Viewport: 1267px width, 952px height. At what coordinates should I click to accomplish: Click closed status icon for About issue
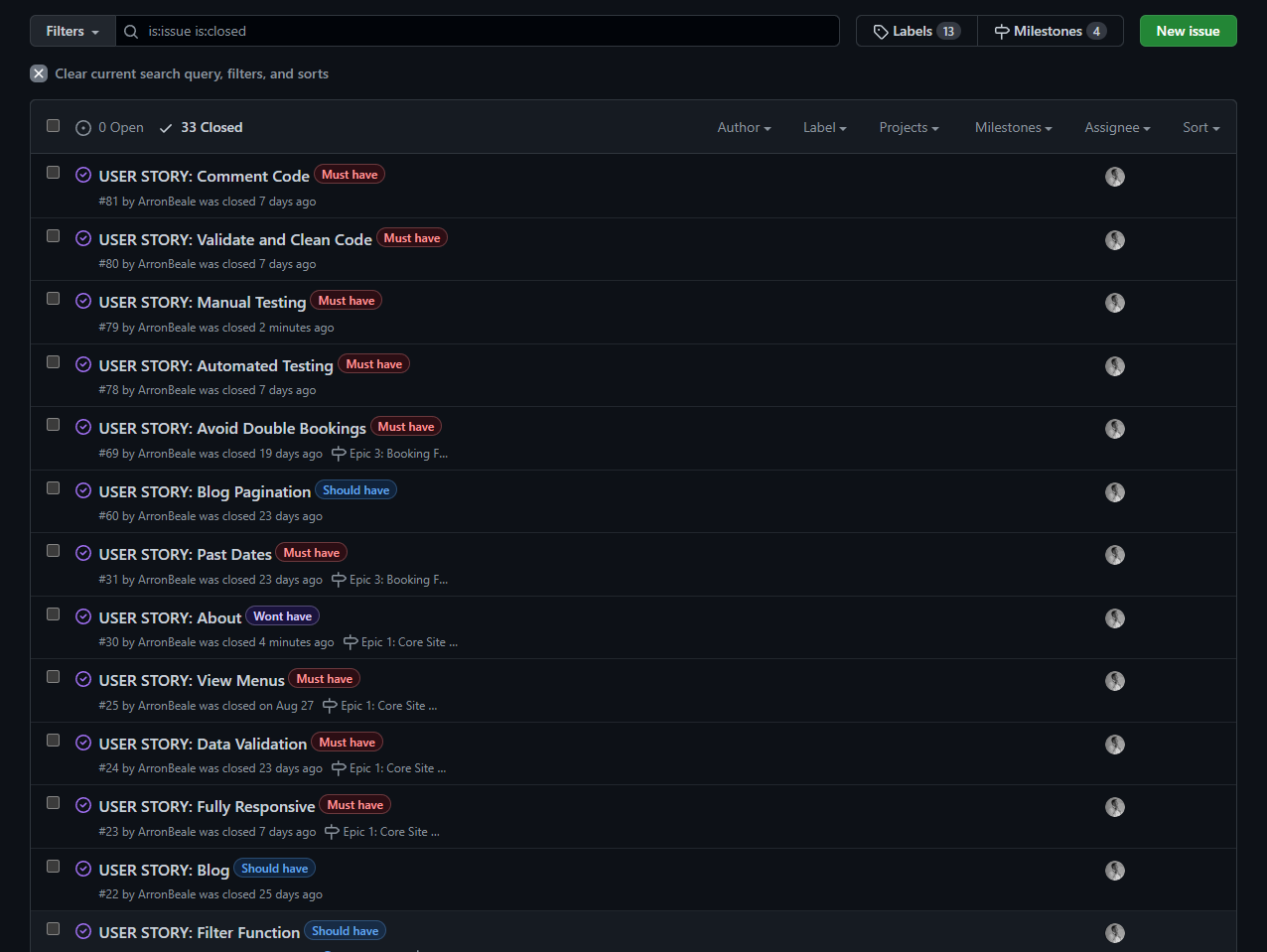(x=83, y=617)
